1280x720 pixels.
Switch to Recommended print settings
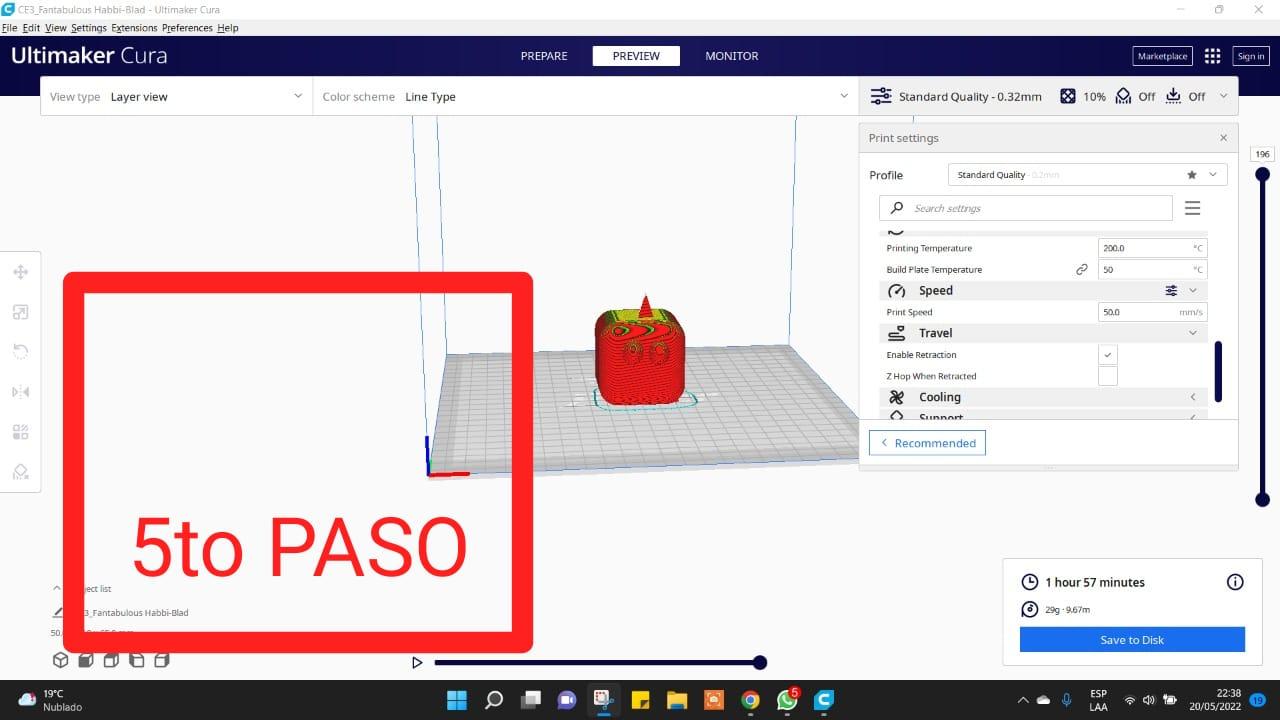(x=927, y=443)
